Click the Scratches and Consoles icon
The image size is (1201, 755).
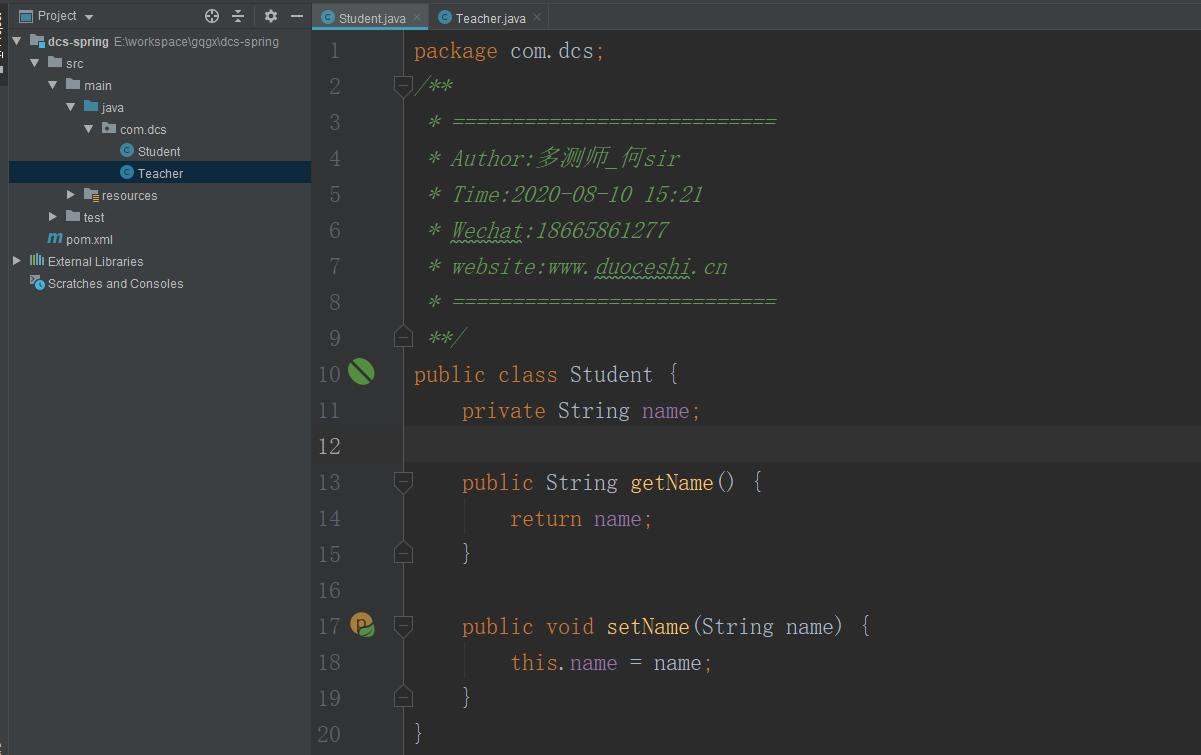pos(36,283)
